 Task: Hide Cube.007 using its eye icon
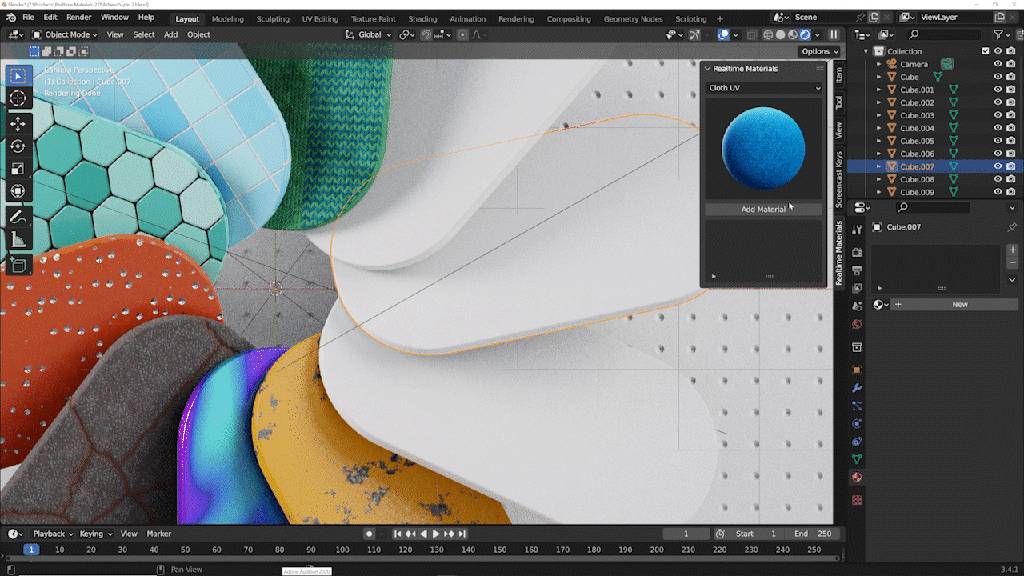point(997,166)
